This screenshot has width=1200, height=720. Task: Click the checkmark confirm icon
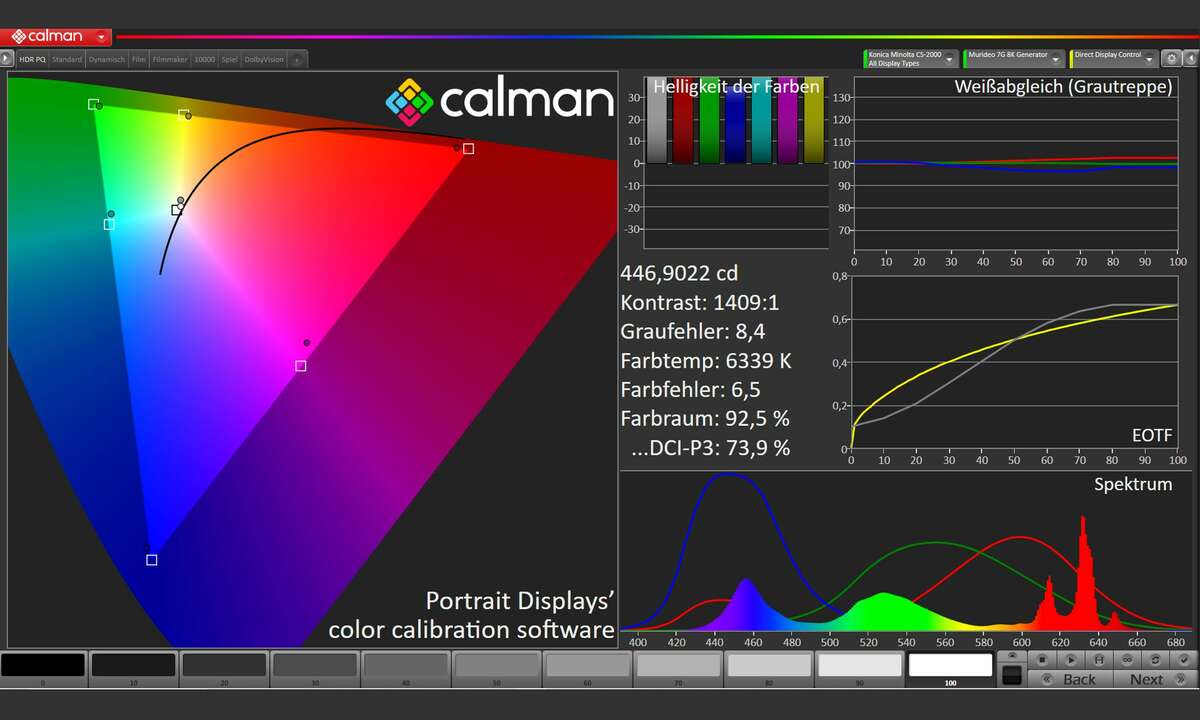(1184, 660)
